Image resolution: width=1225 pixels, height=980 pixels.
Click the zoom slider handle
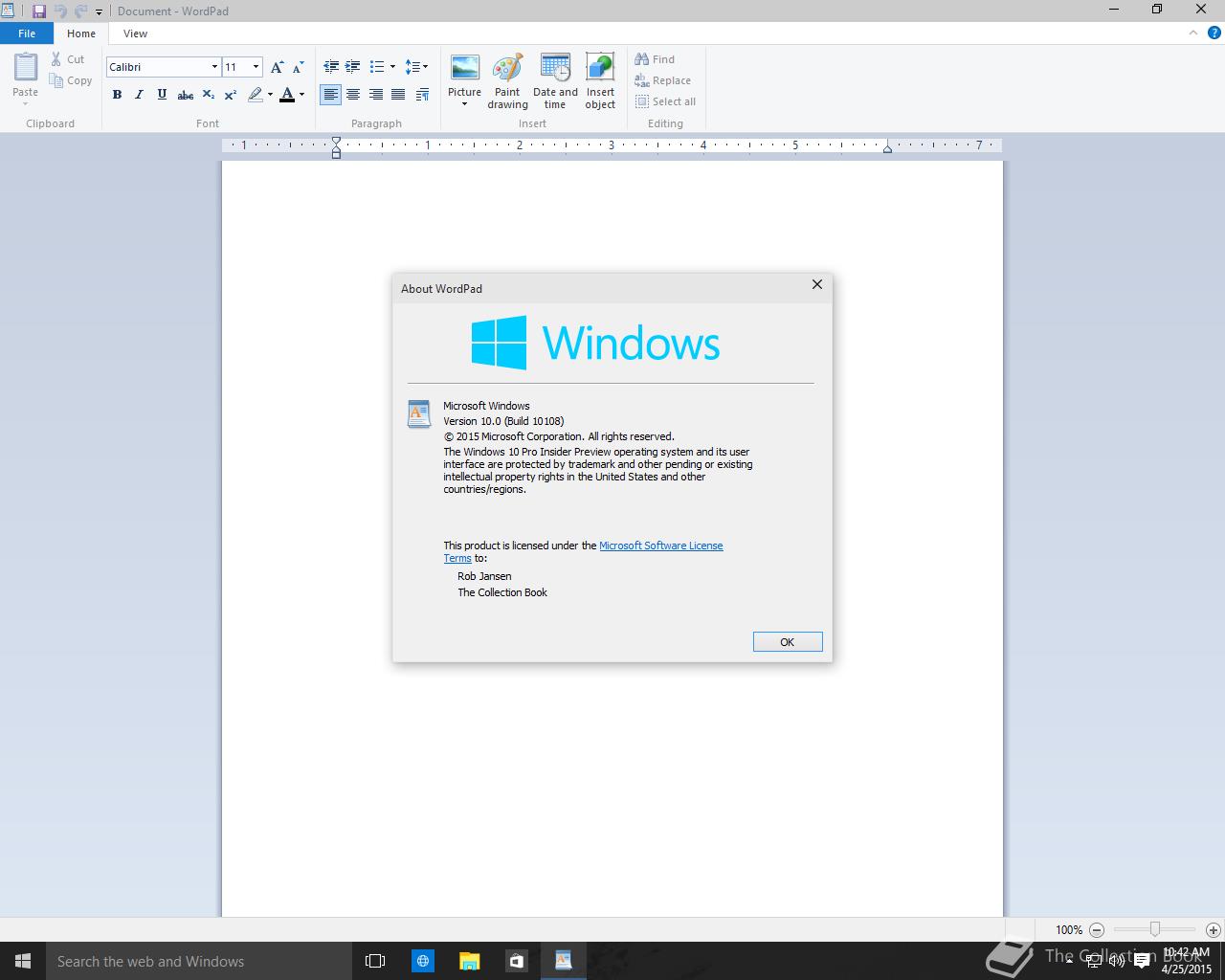(1155, 929)
